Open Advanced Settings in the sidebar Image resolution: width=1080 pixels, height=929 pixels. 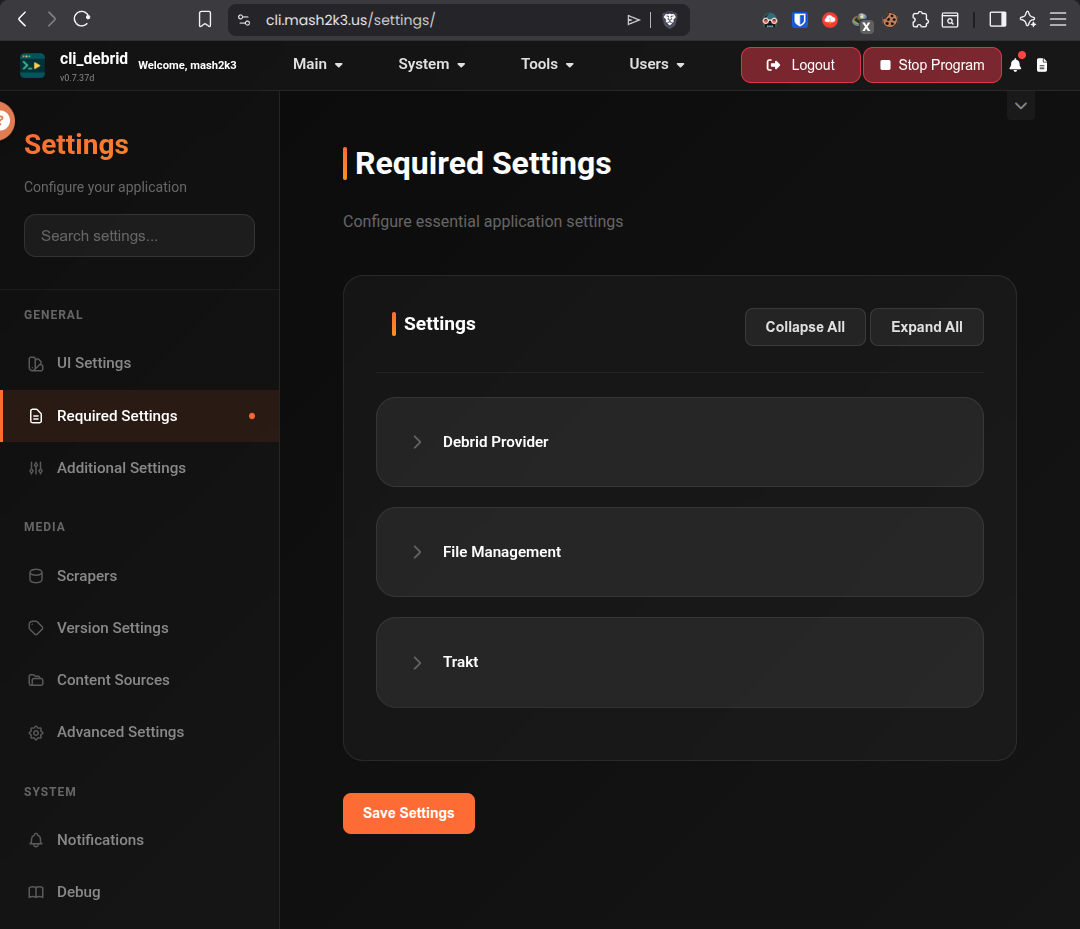[140, 732]
